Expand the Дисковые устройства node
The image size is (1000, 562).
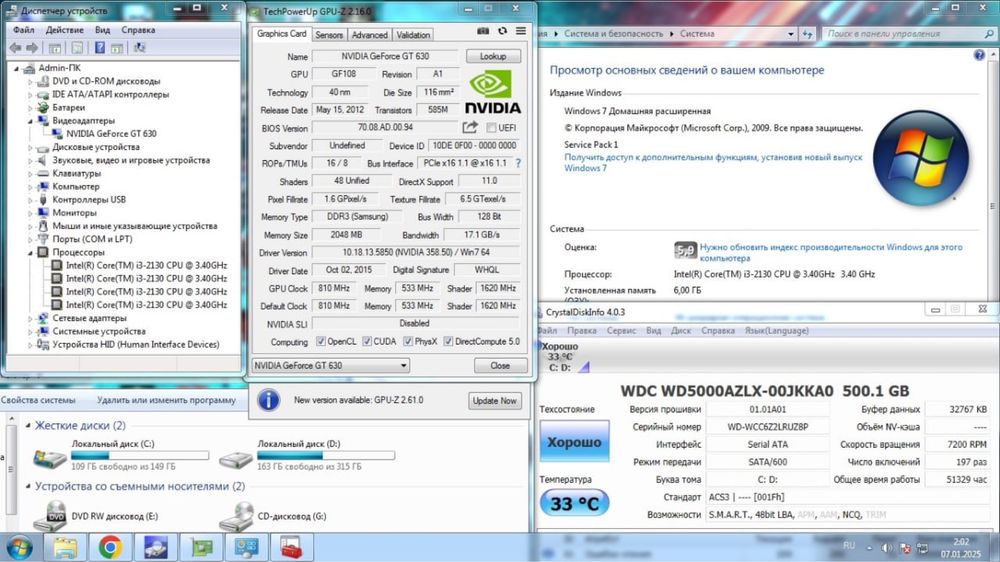[30, 147]
